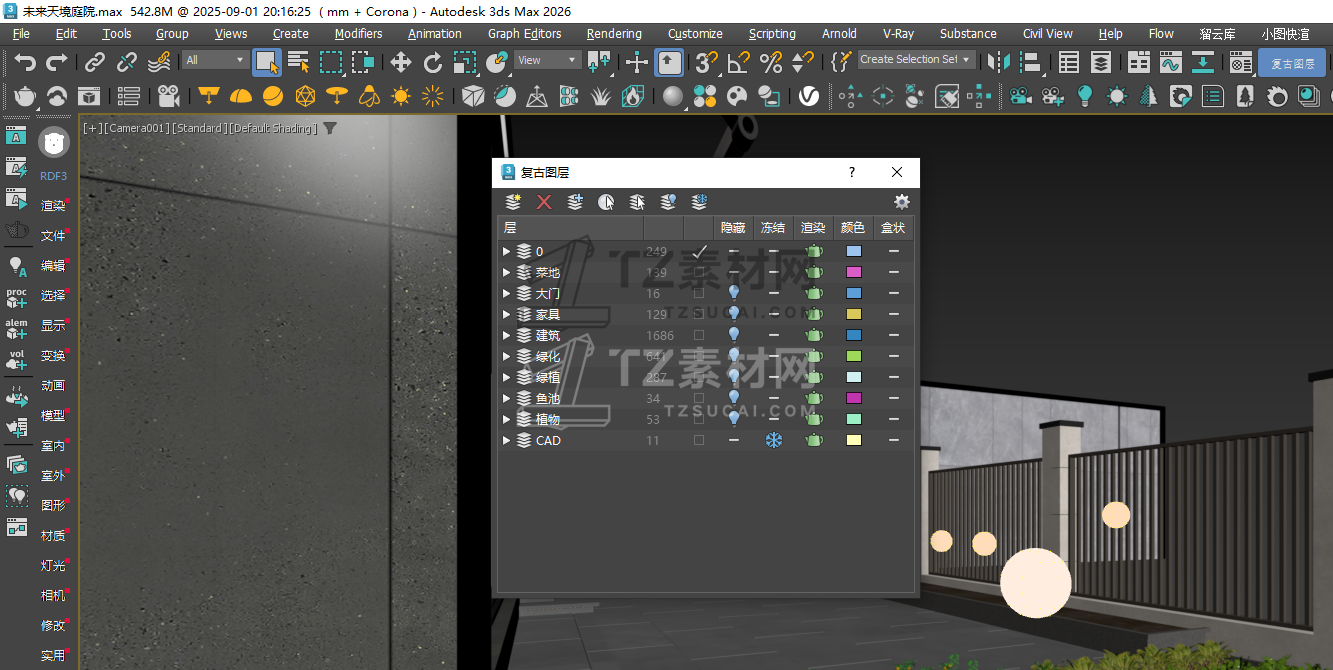Click the Mirror tool icon

[998, 63]
